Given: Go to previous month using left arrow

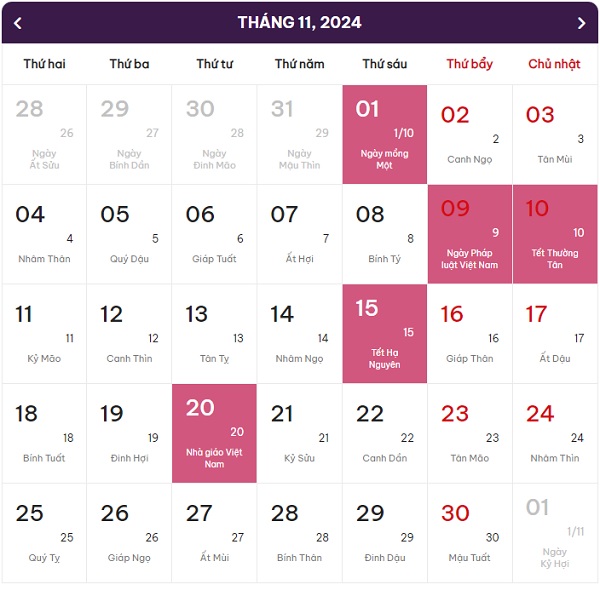Looking at the screenshot, I should click(x=18, y=23).
